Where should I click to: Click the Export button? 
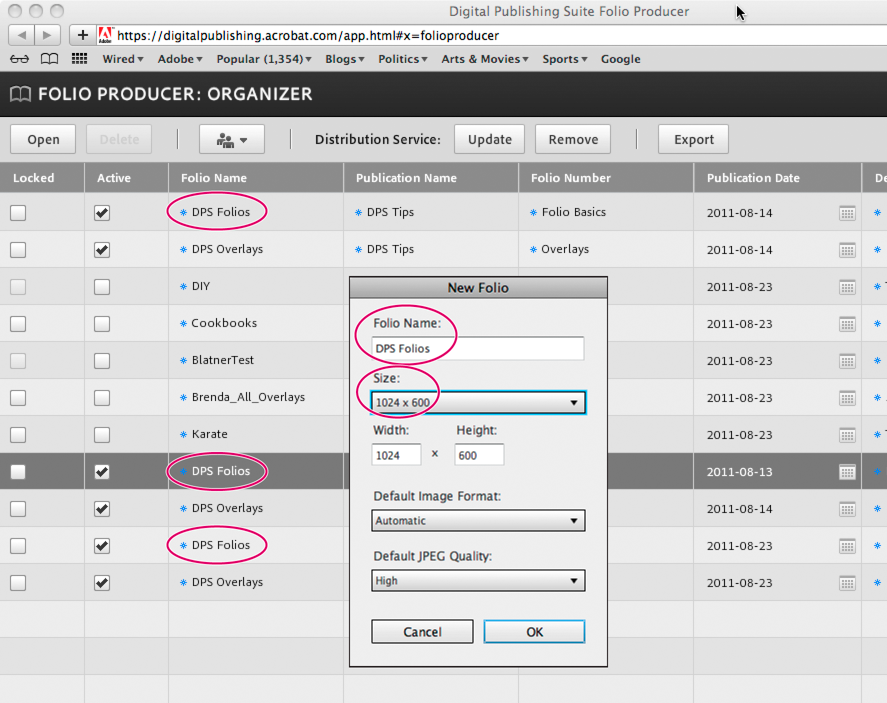click(694, 139)
